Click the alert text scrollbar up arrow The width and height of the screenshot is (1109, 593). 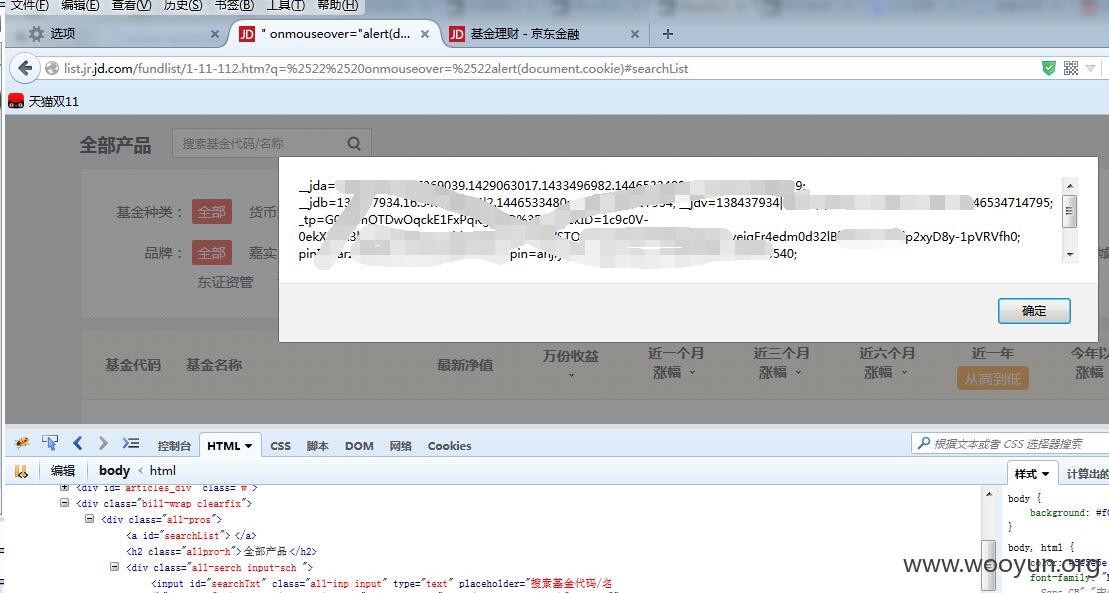pyautogui.click(x=1069, y=186)
